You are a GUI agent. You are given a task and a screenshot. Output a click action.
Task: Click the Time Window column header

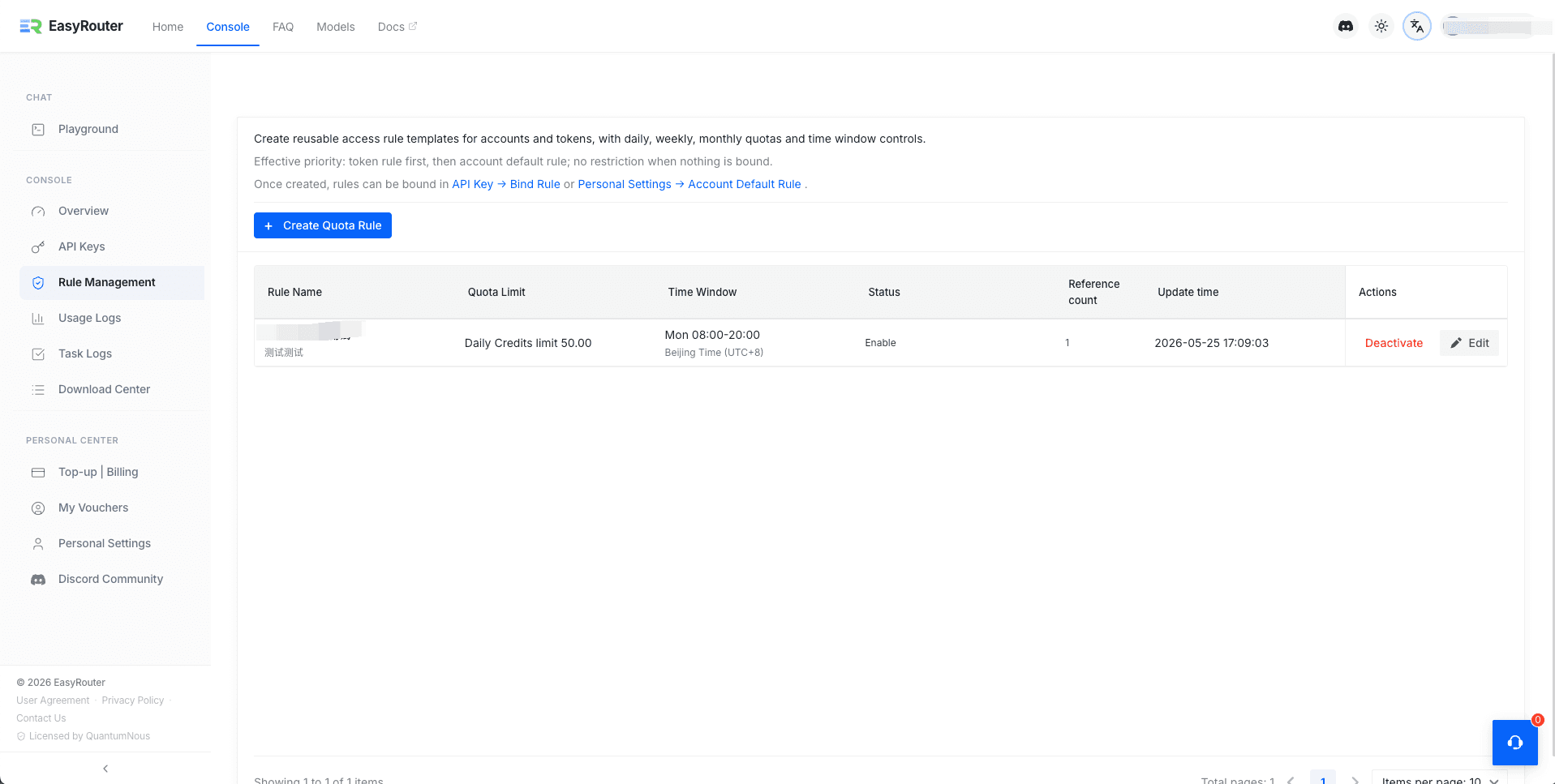pyautogui.click(x=702, y=292)
